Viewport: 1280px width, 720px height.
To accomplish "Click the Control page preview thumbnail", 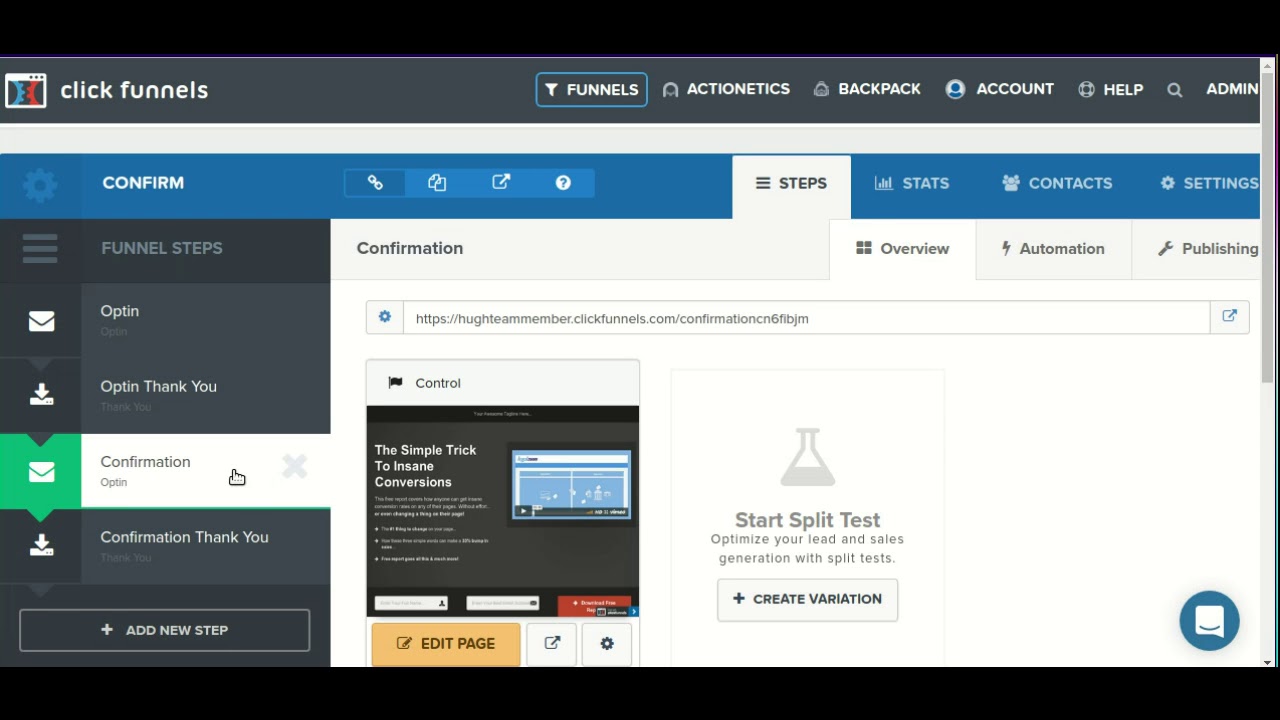I will click(x=503, y=511).
